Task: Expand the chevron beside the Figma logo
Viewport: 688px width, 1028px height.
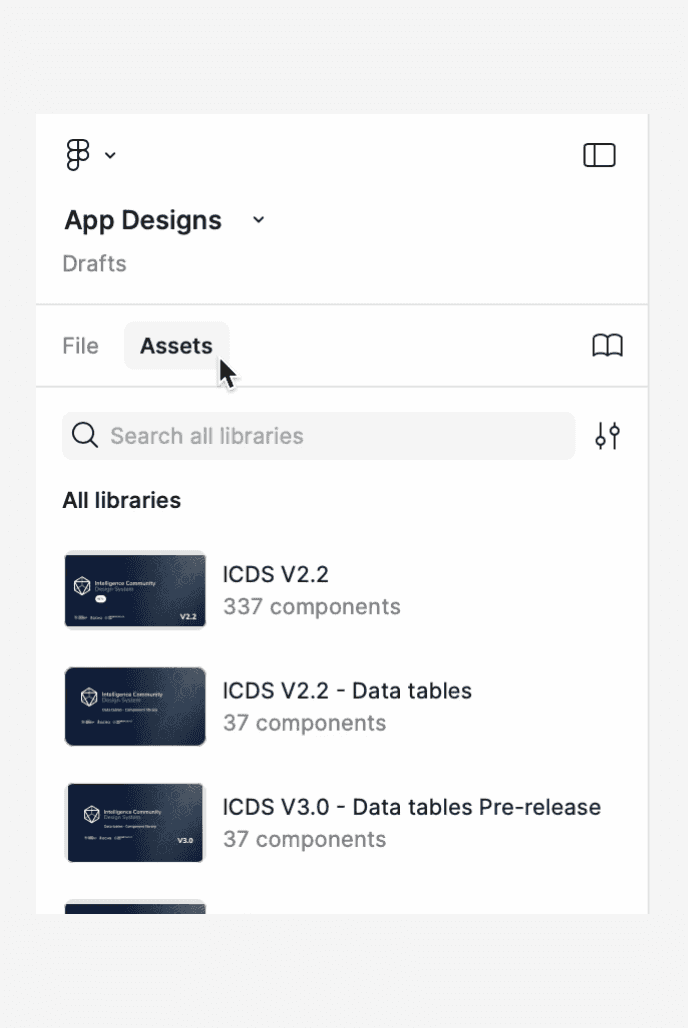Action: point(110,155)
